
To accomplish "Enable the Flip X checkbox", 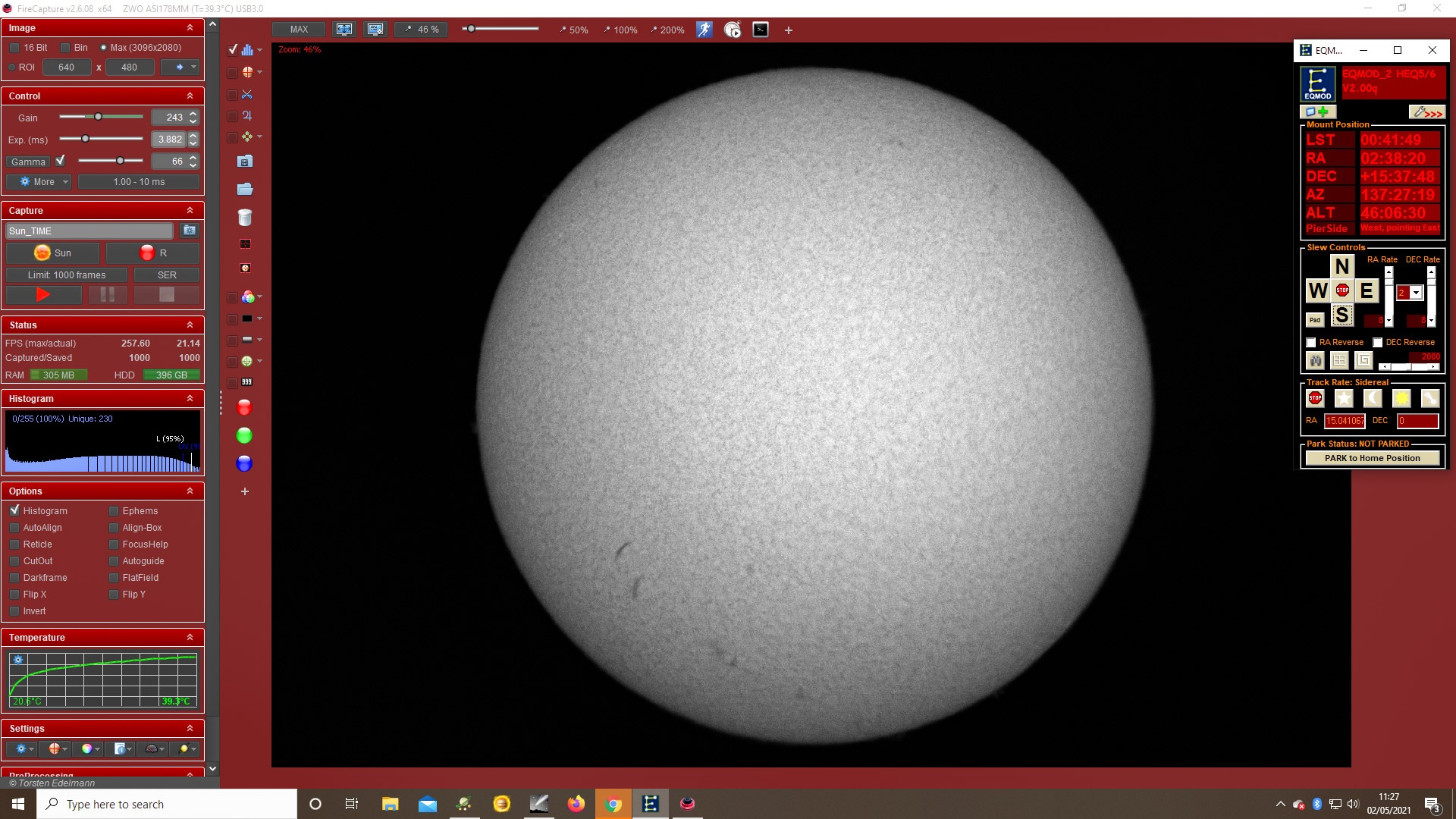I will pyautogui.click(x=14, y=595).
